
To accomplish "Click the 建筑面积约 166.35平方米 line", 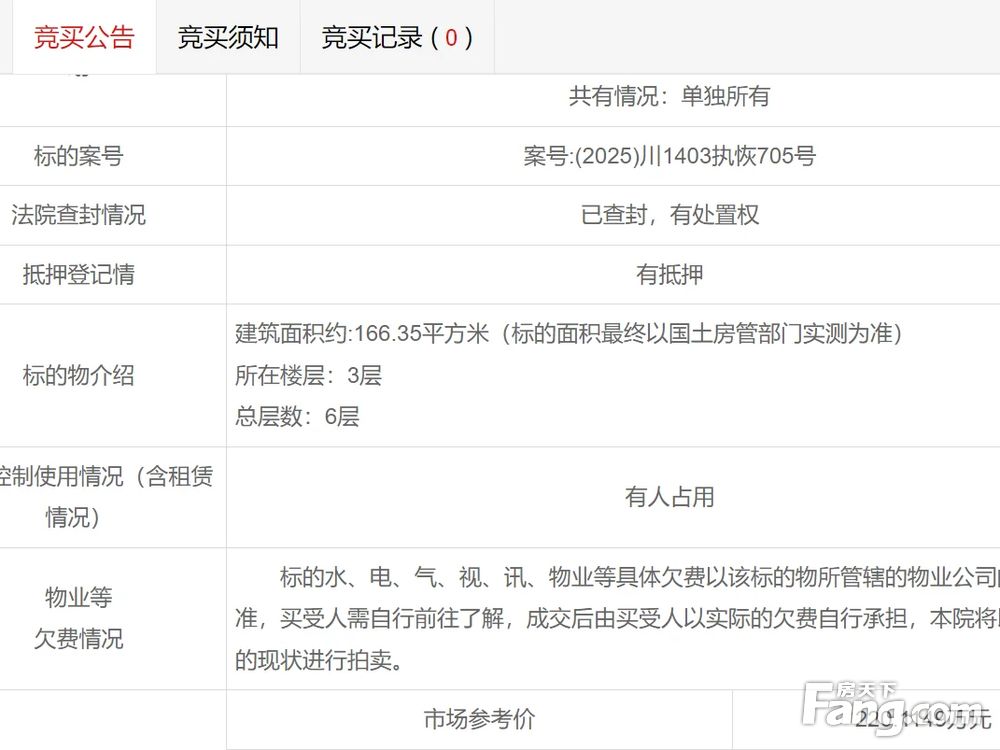I will click(x=568, y=334).
